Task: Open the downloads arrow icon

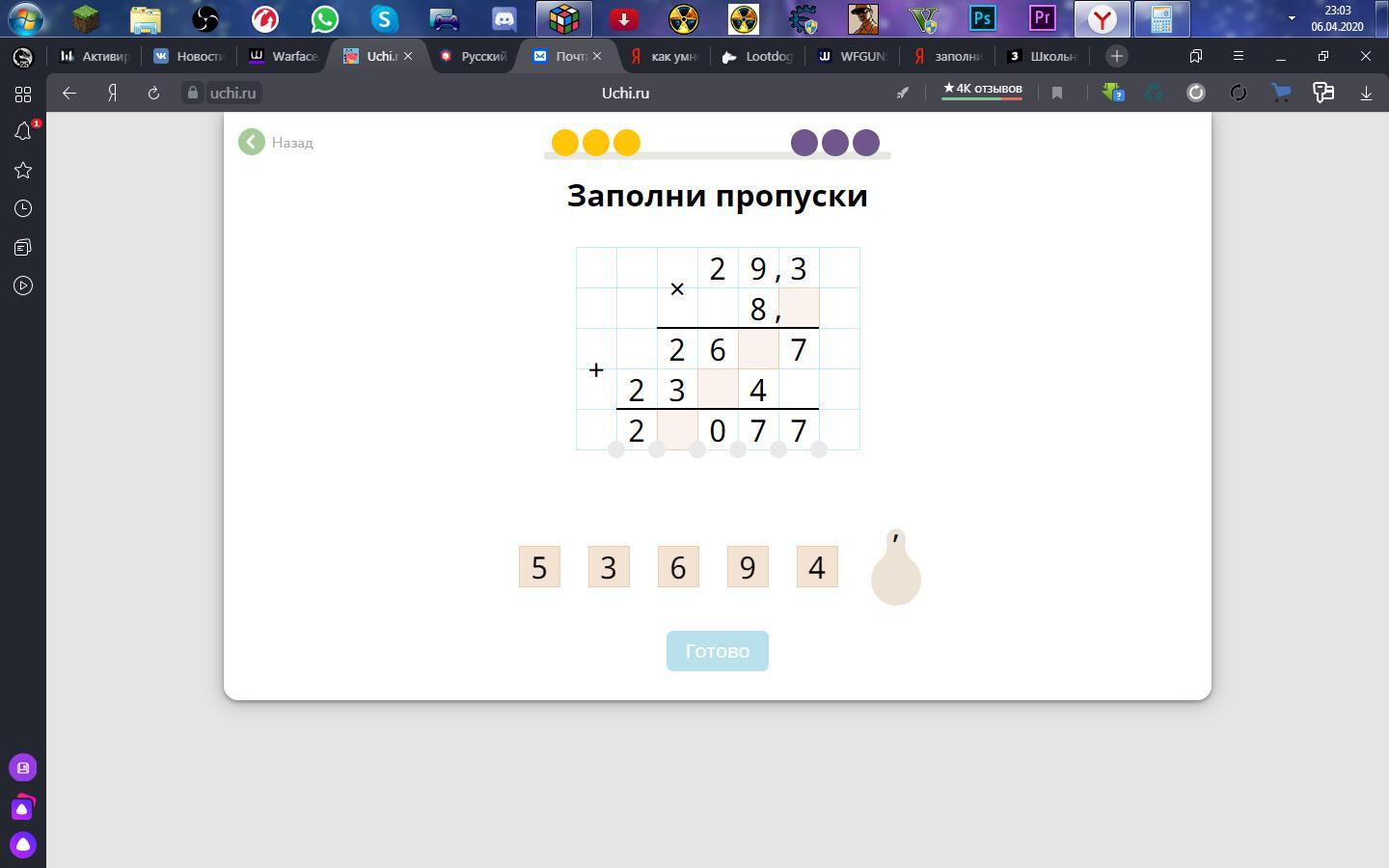Action: coord(1366,94)
